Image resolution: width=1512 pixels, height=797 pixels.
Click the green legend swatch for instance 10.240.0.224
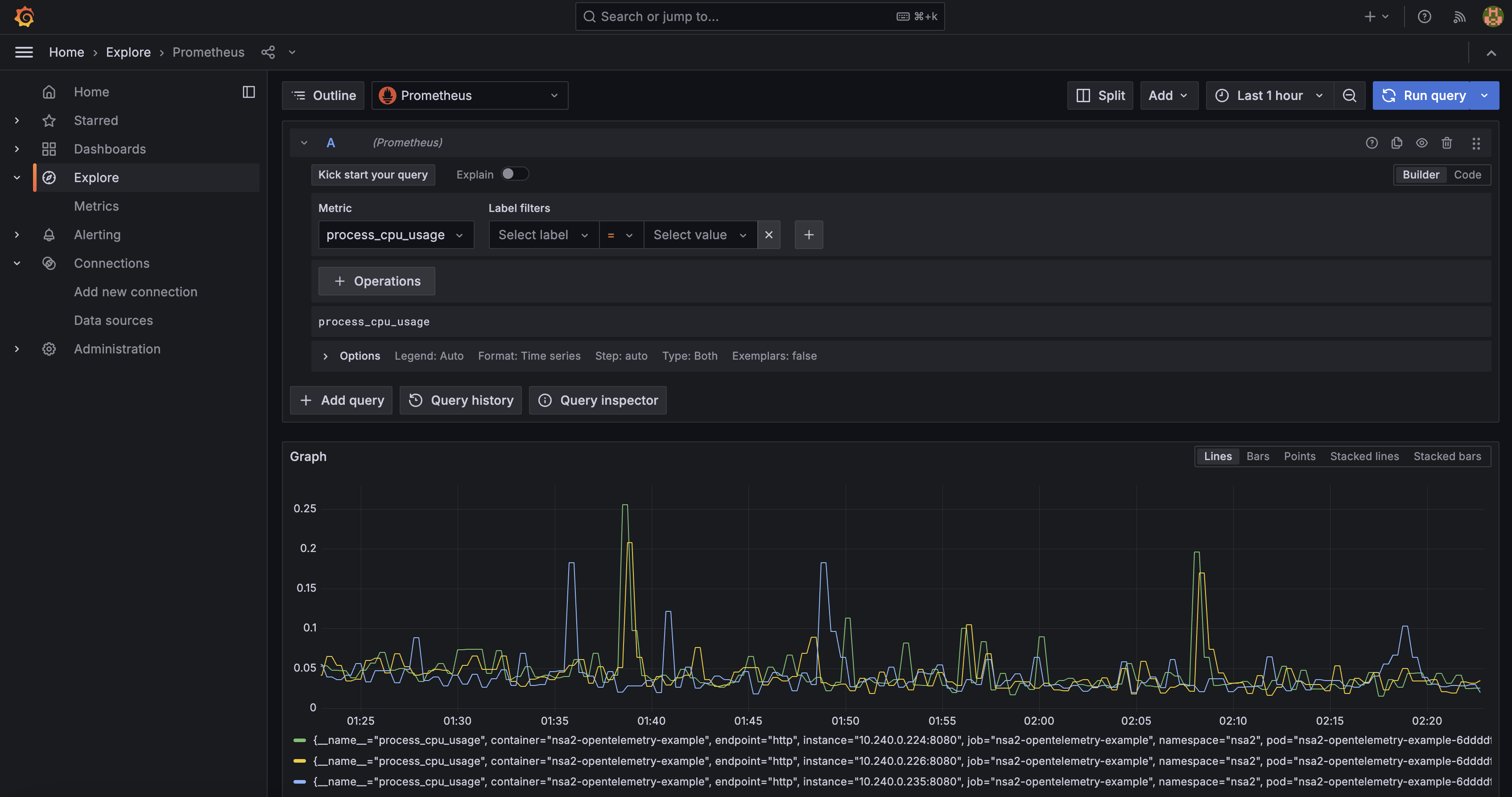299,740
